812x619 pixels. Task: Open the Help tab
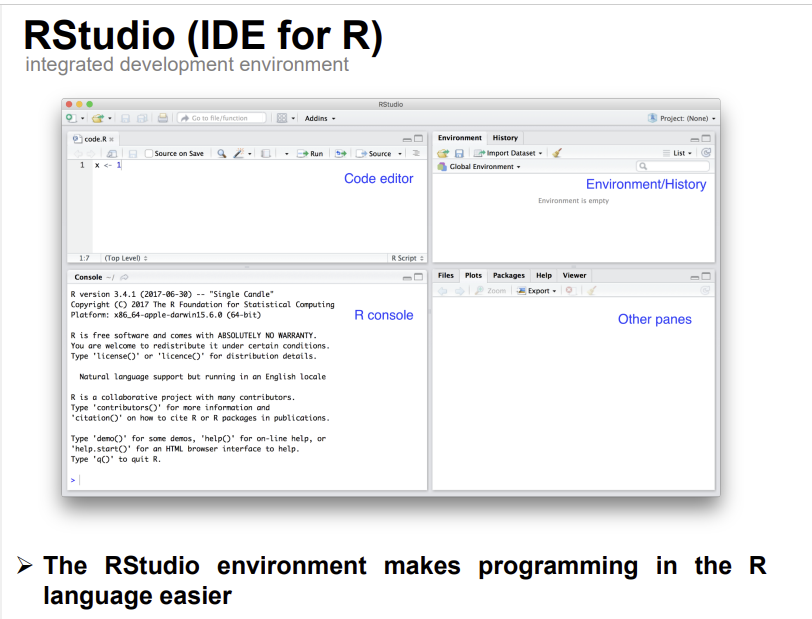click(544, 276)
